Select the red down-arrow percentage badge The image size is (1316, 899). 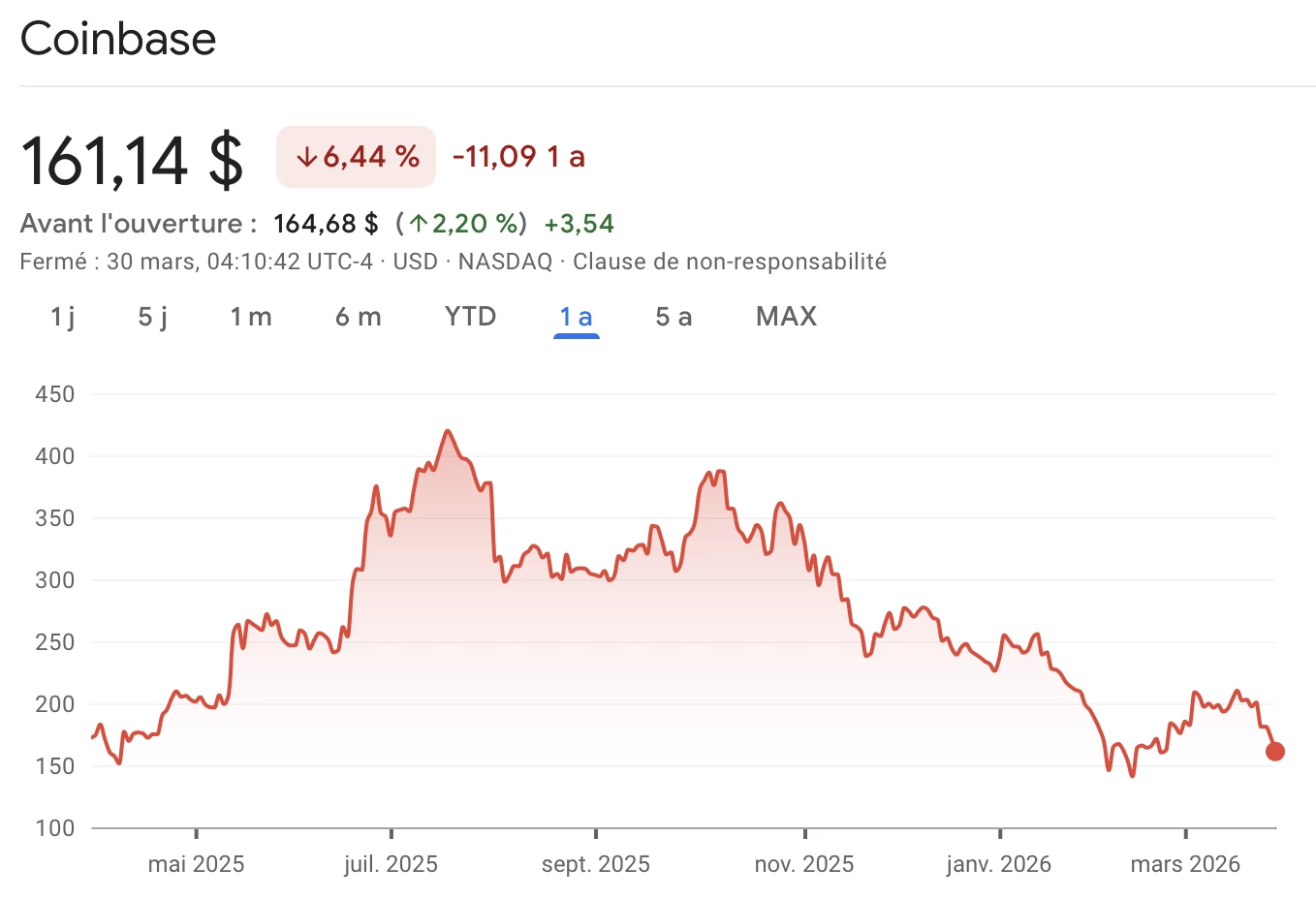pyautogui.click(x=356, y=156)
